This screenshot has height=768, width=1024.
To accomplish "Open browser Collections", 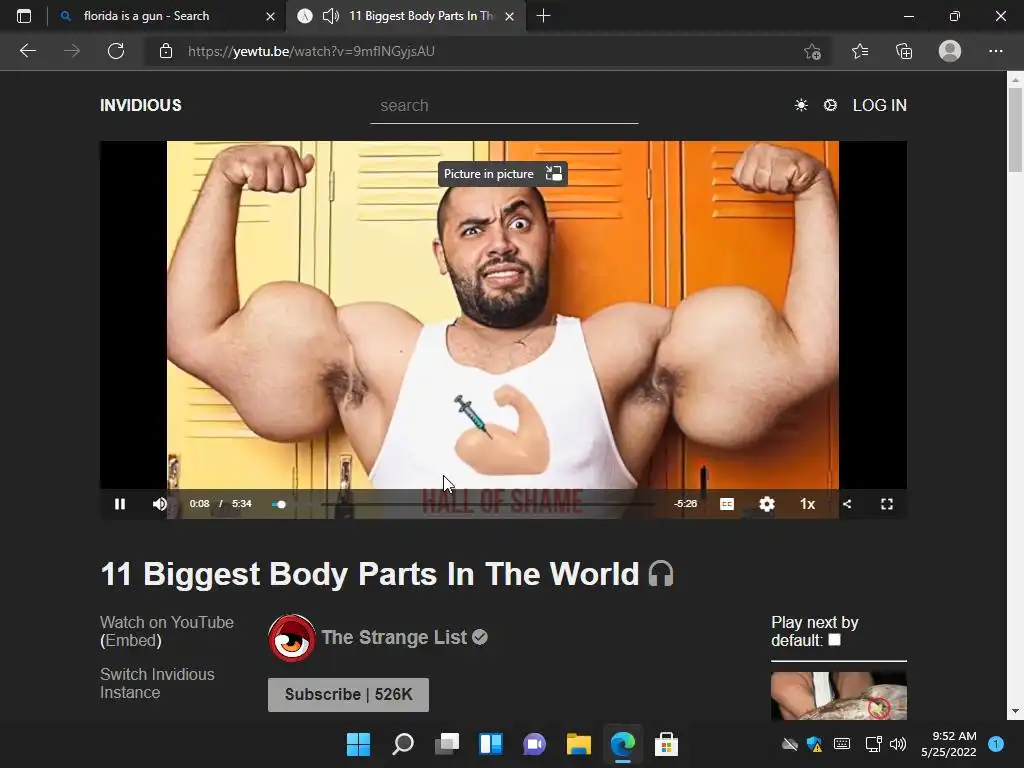I will [x=904, y=51].
